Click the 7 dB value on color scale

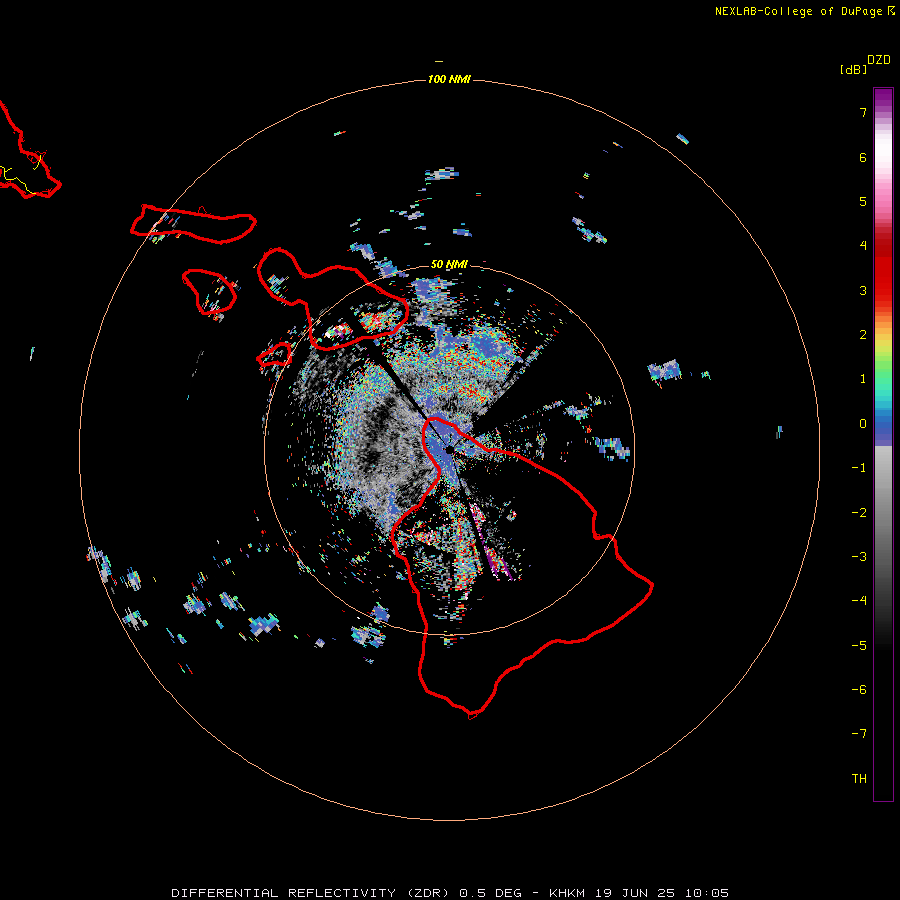tap(863, 112)
